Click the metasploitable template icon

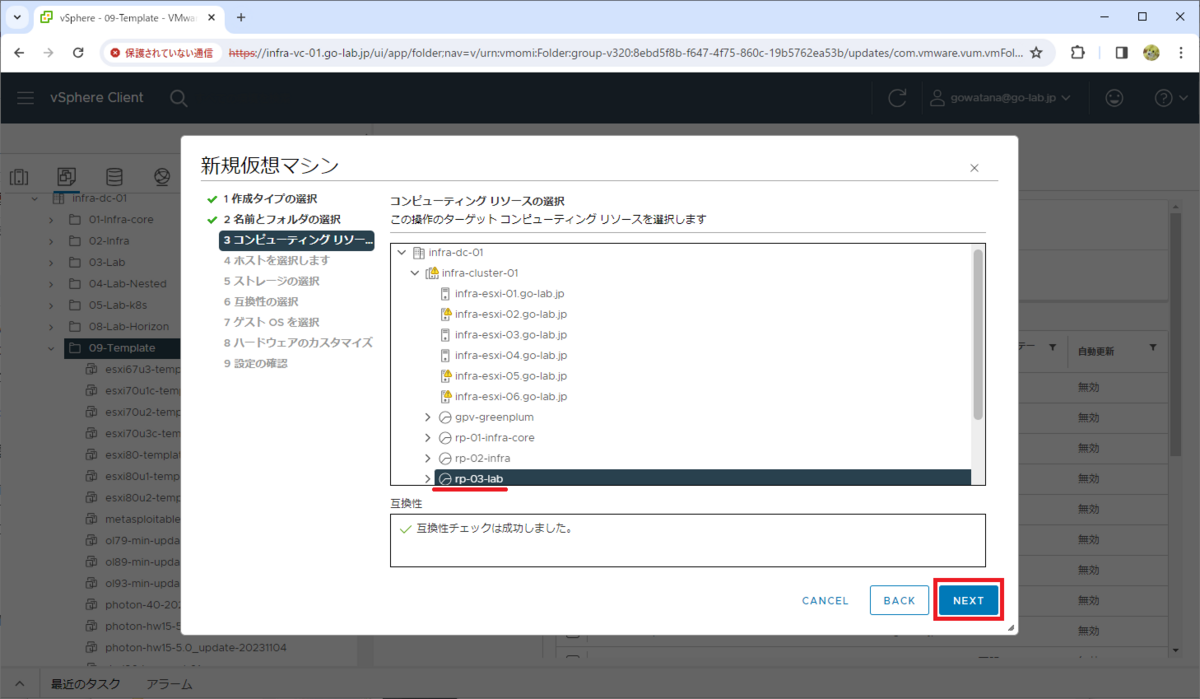click(92, 519)
